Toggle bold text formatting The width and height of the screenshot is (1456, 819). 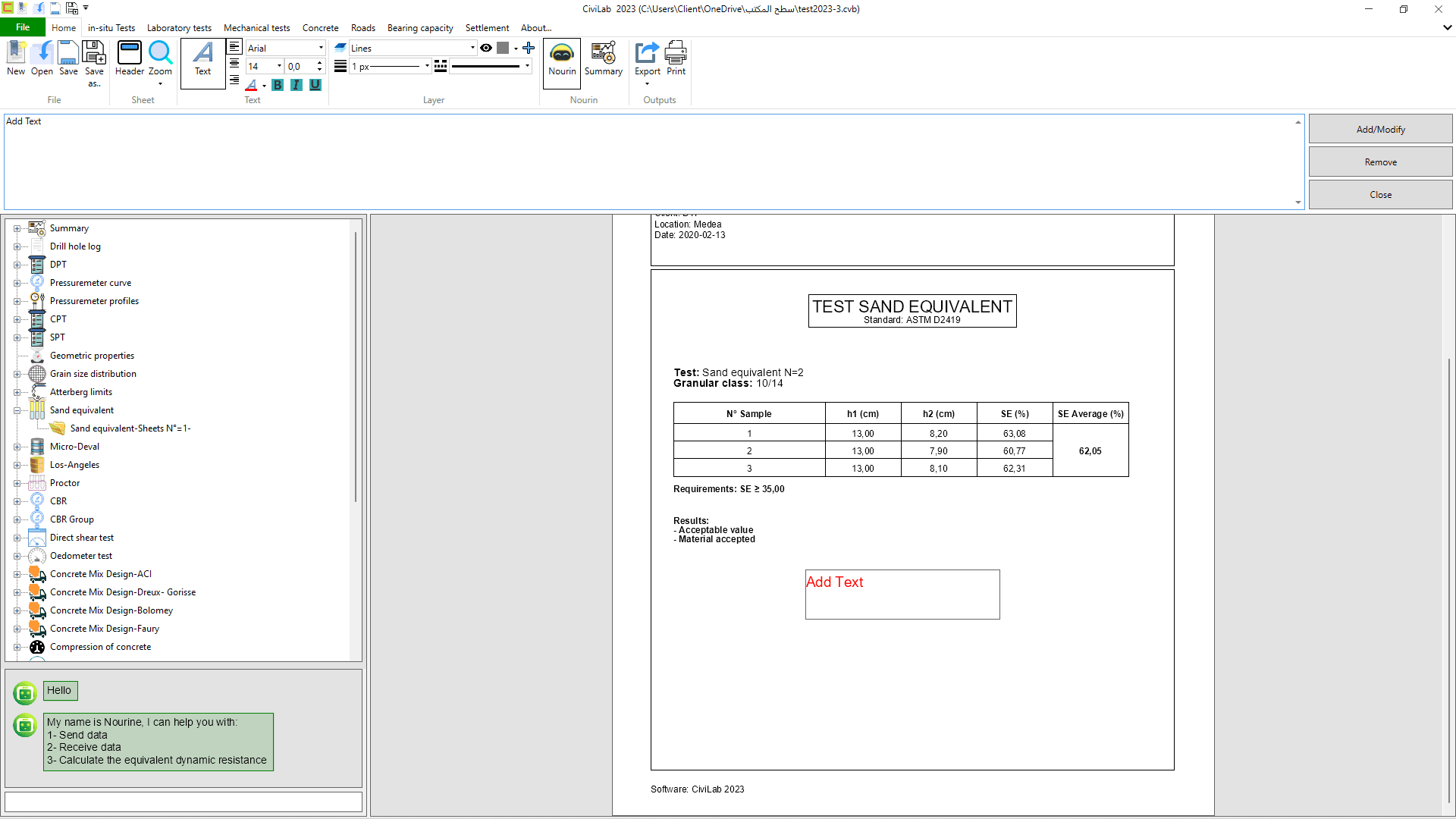tap(277, 85)
